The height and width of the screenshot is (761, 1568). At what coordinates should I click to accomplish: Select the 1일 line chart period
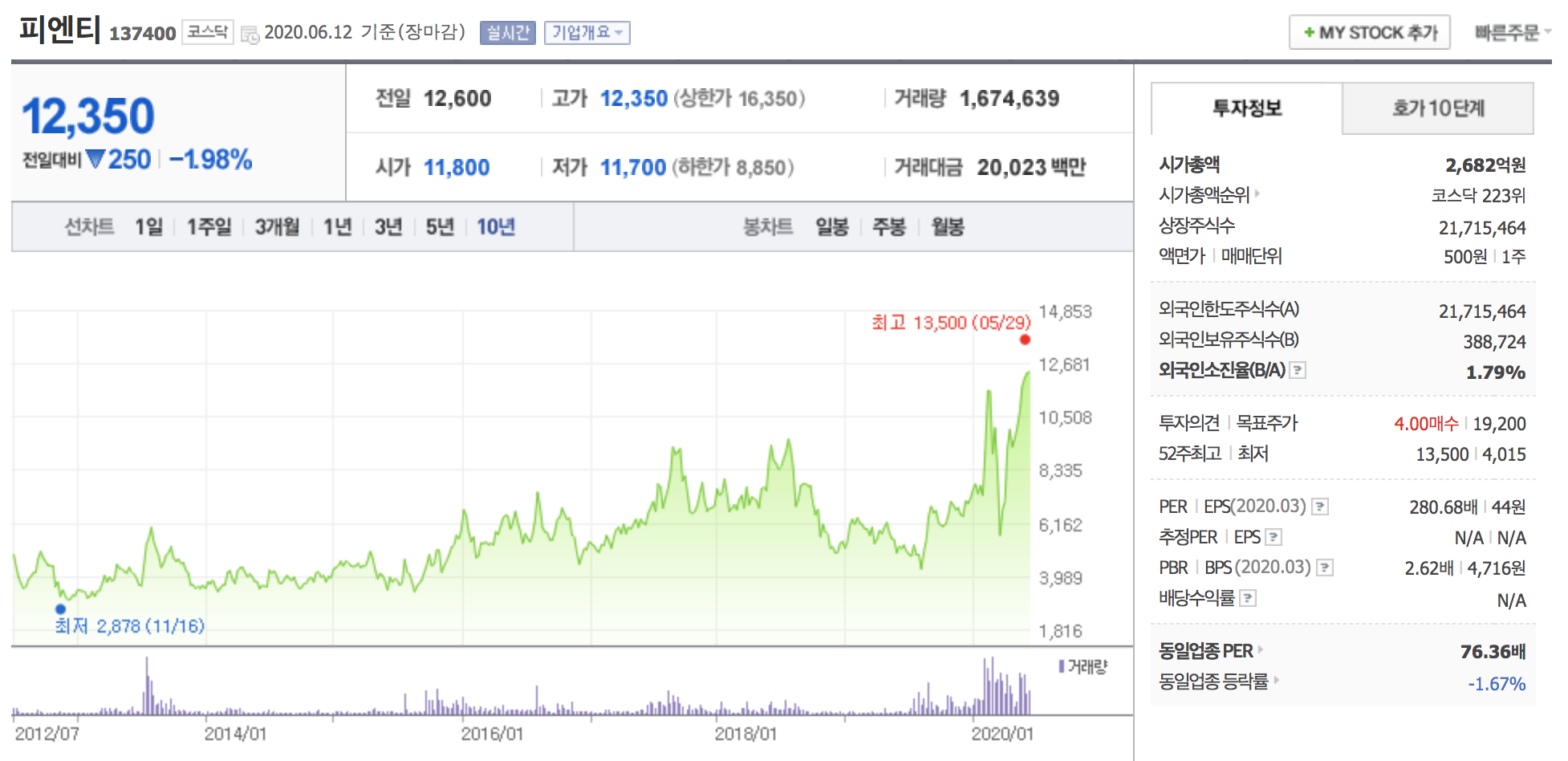(x=148, y=227)
